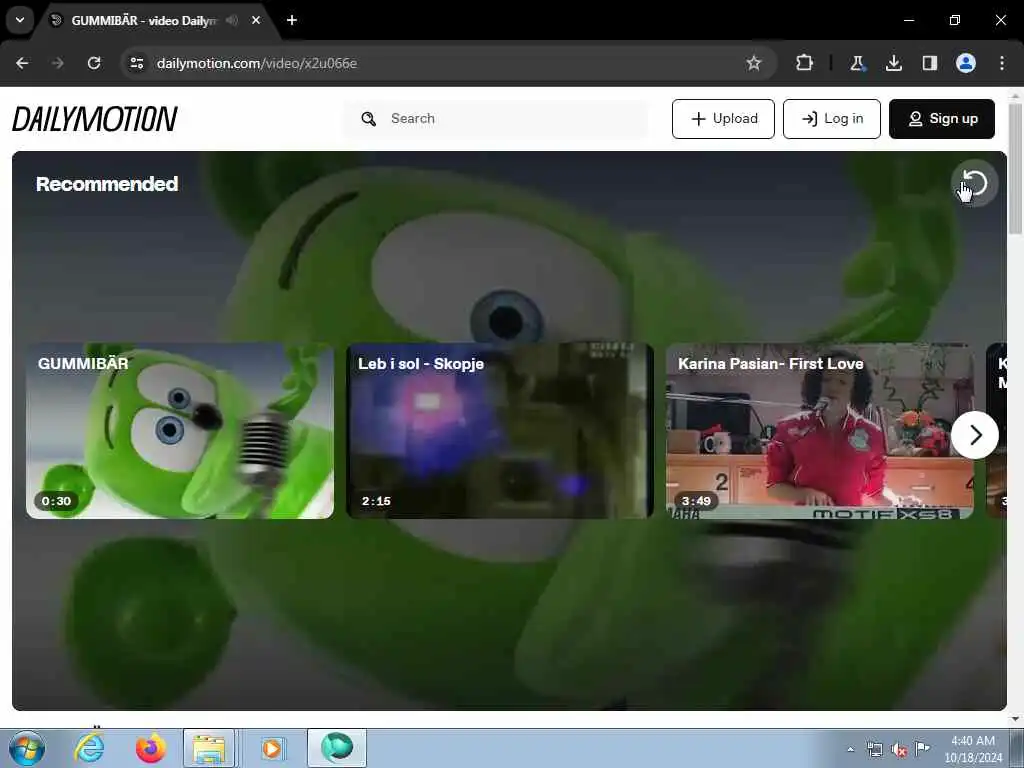The width and height of the screenshot is (1024, 768).
Task: Click the page vertical scrollbar thumb
Action: click(1016, 168)
